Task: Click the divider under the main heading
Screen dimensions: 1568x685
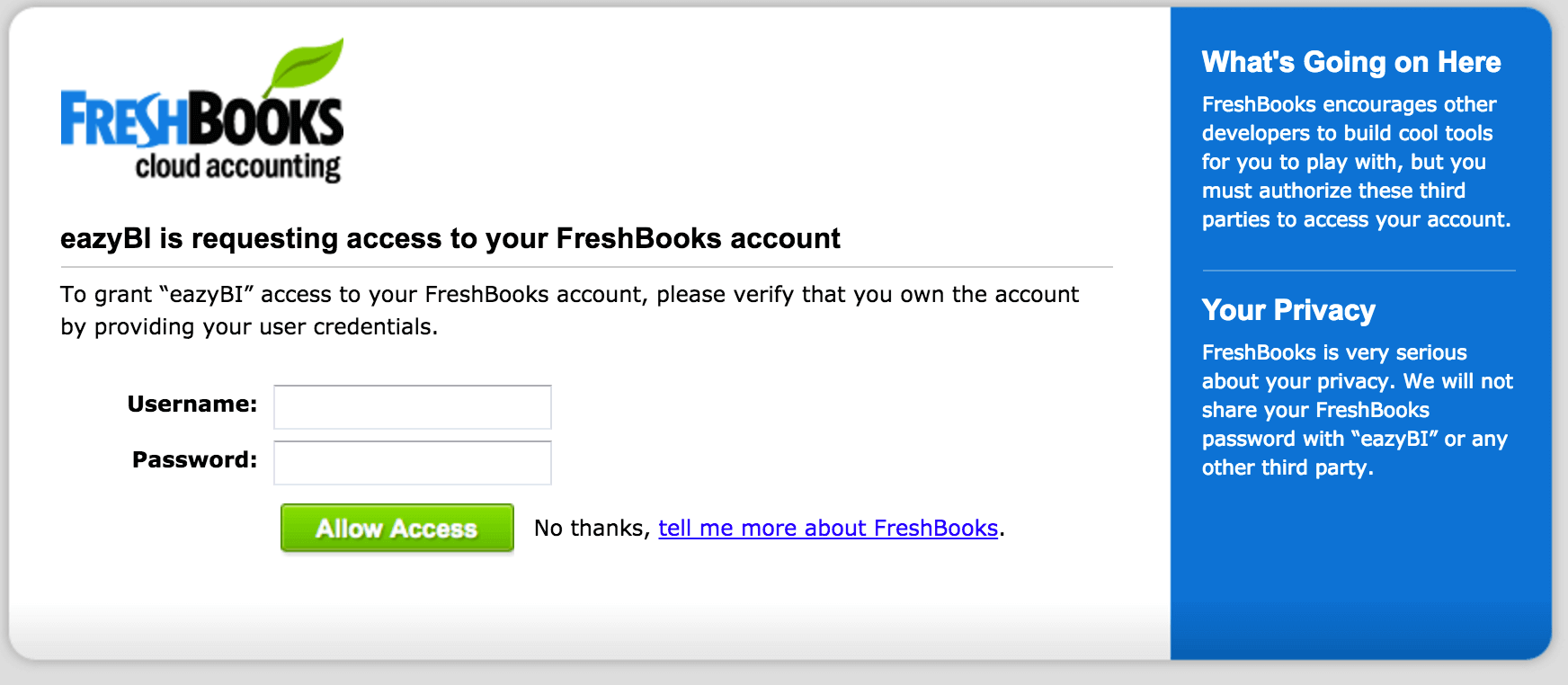Action: coord(586,267)
